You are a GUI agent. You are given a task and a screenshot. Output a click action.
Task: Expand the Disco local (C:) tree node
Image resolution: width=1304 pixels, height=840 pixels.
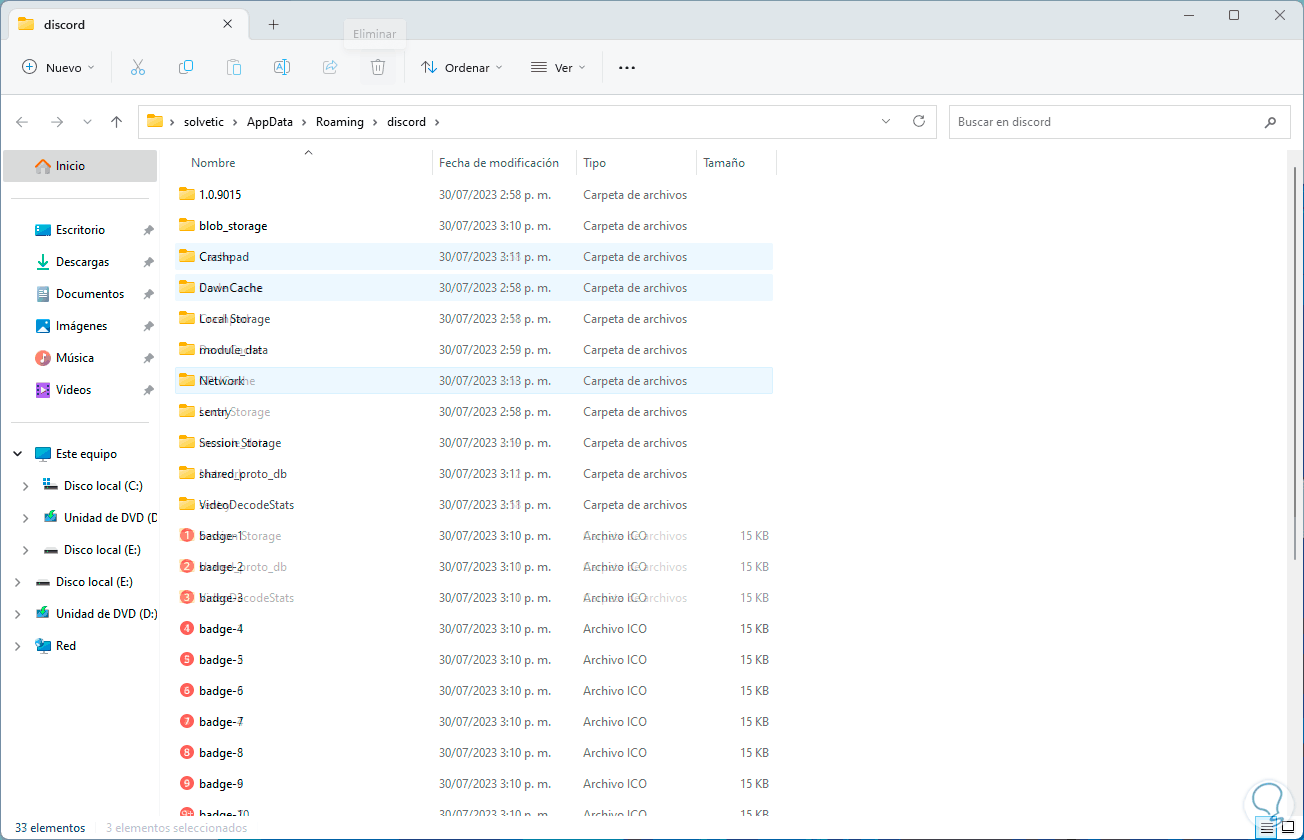tap(26, 486)
